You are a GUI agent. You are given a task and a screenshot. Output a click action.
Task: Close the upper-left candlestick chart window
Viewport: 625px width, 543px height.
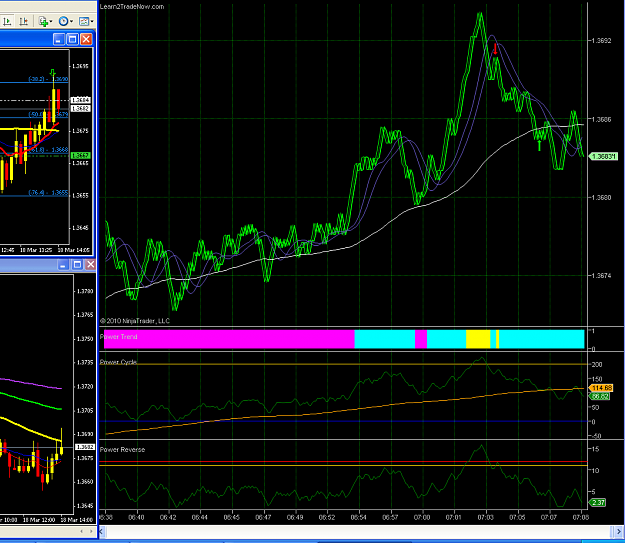tap(86, 39)
